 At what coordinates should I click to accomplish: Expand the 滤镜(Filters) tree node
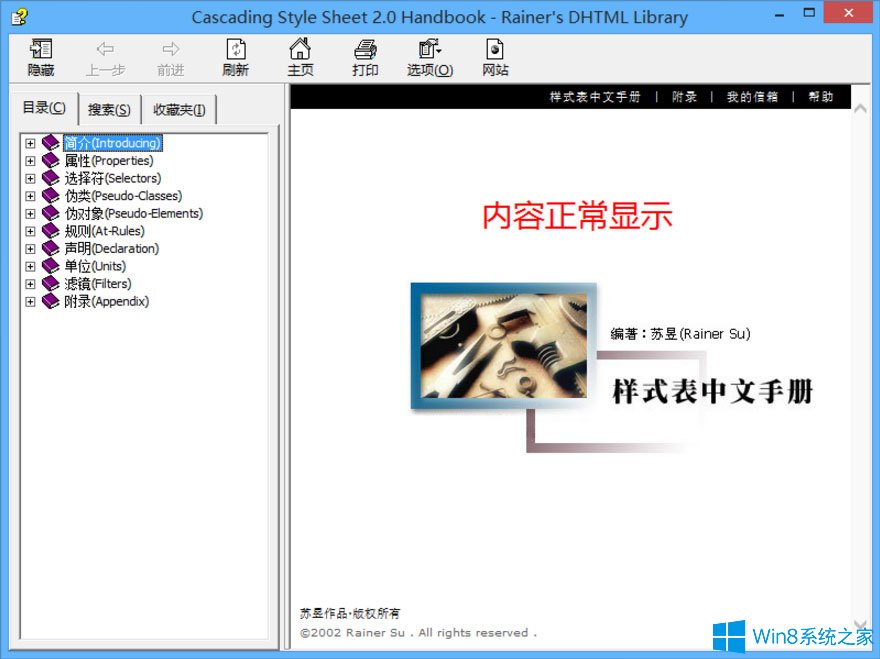pyautogui.click(x=30, y=284)
